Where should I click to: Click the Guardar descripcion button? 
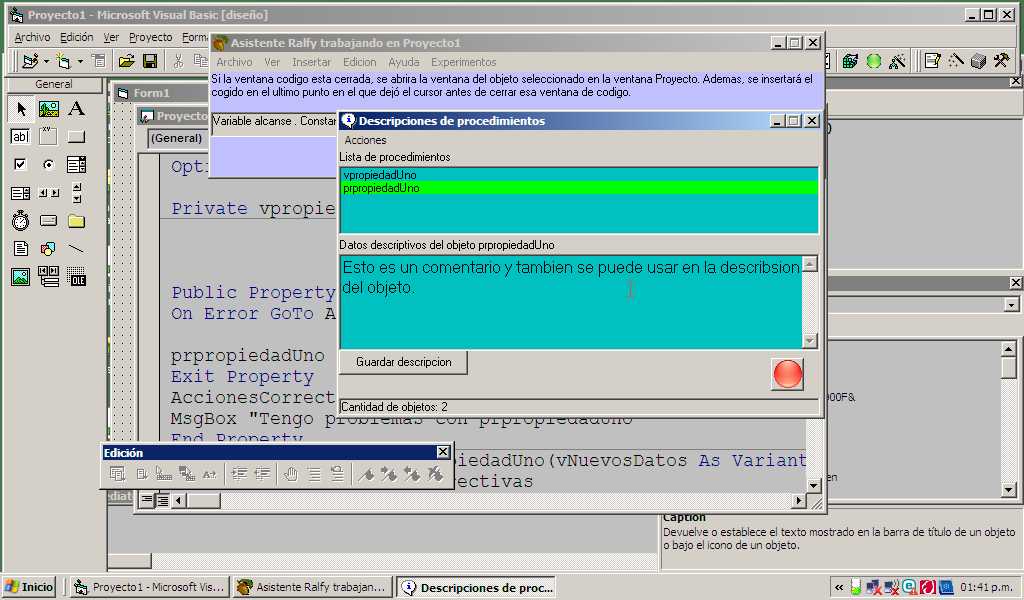click(x=404, y=362)
